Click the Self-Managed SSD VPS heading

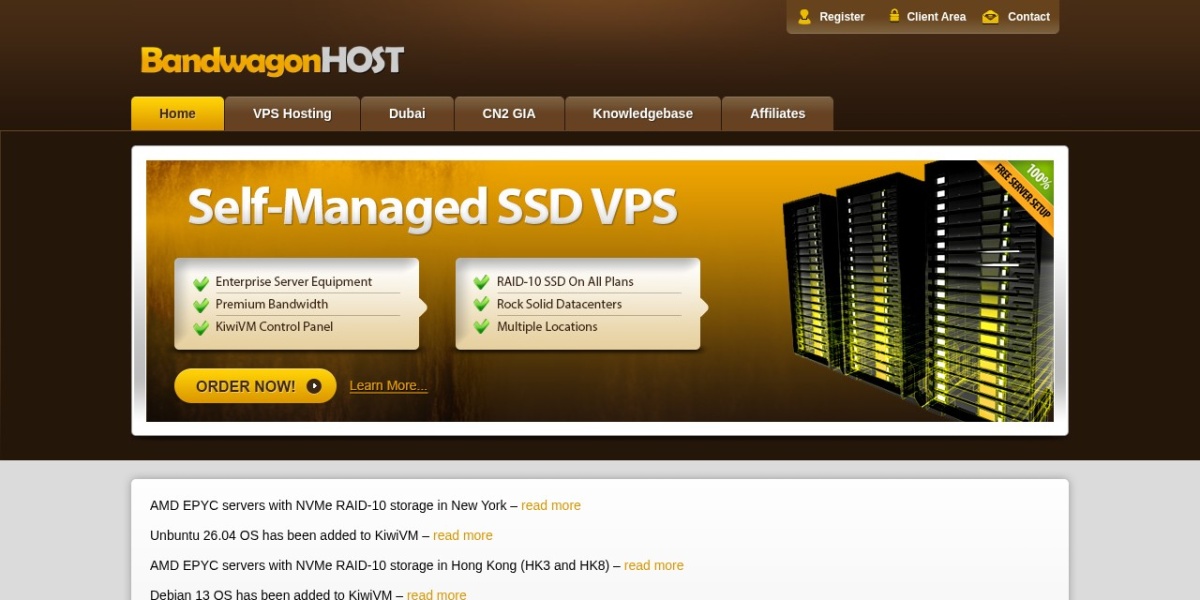[x=432, y=207]
